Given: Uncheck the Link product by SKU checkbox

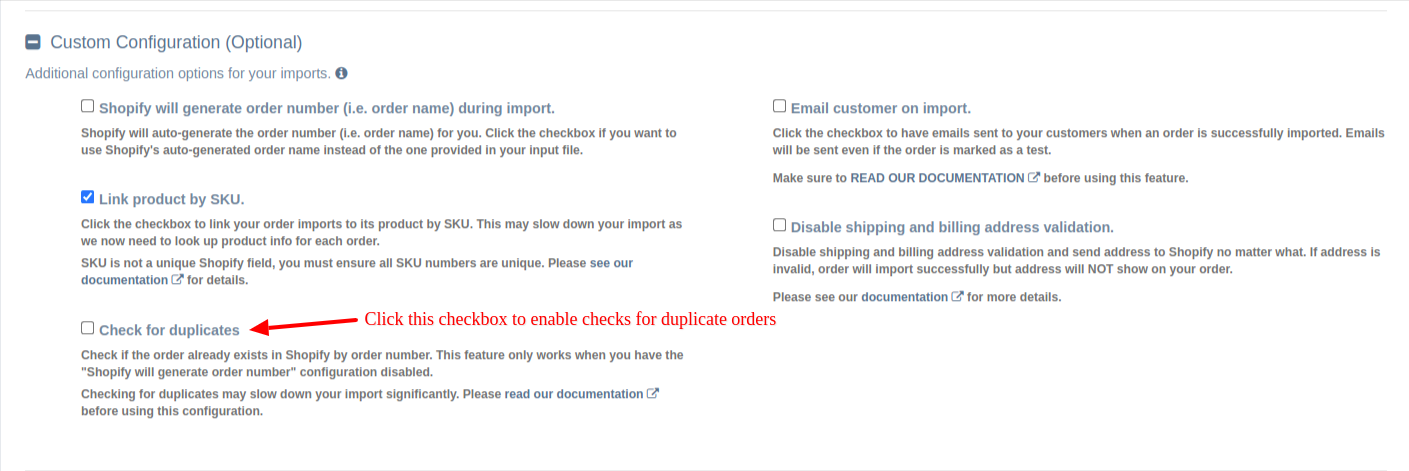Looking at the screenshot, I should (x=88, y=197).
